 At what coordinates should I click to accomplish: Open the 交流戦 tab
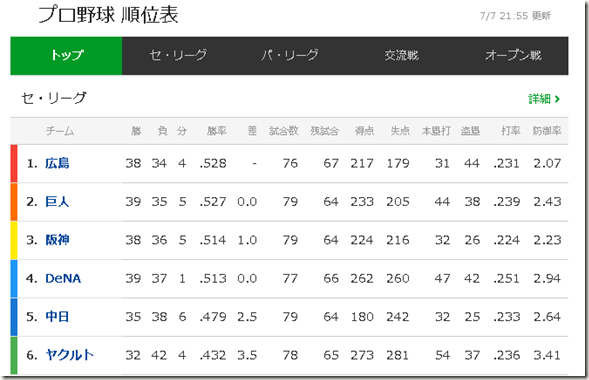coord(401,56)
